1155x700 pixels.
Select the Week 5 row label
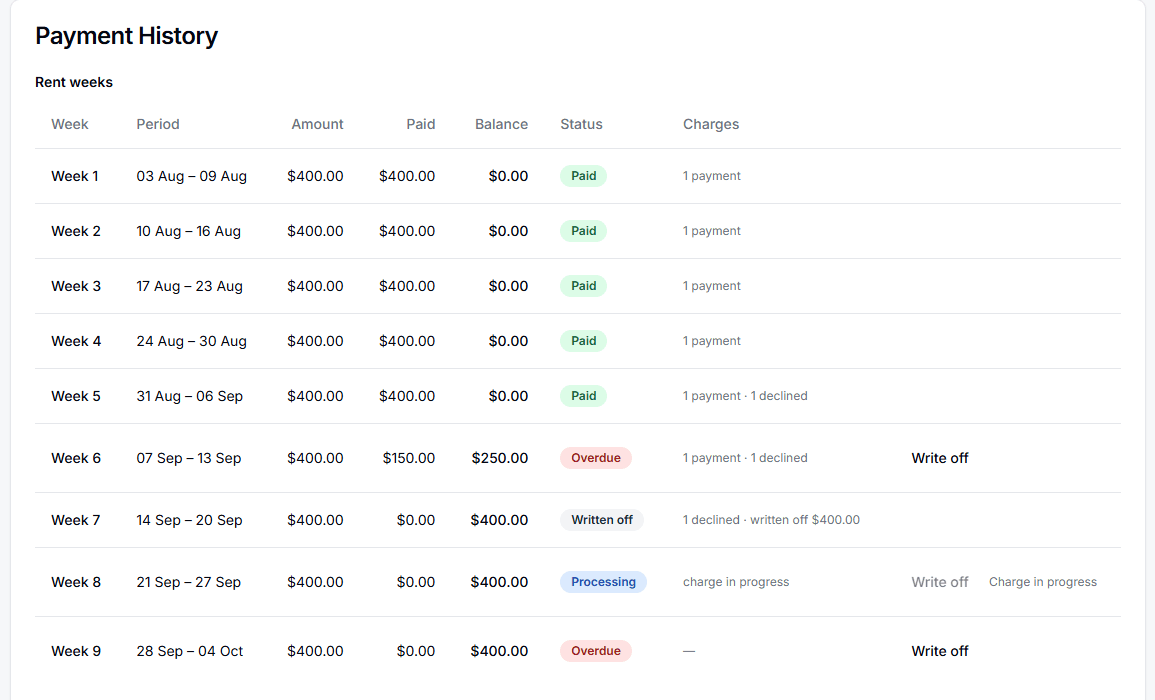click(x=76, y=396)
